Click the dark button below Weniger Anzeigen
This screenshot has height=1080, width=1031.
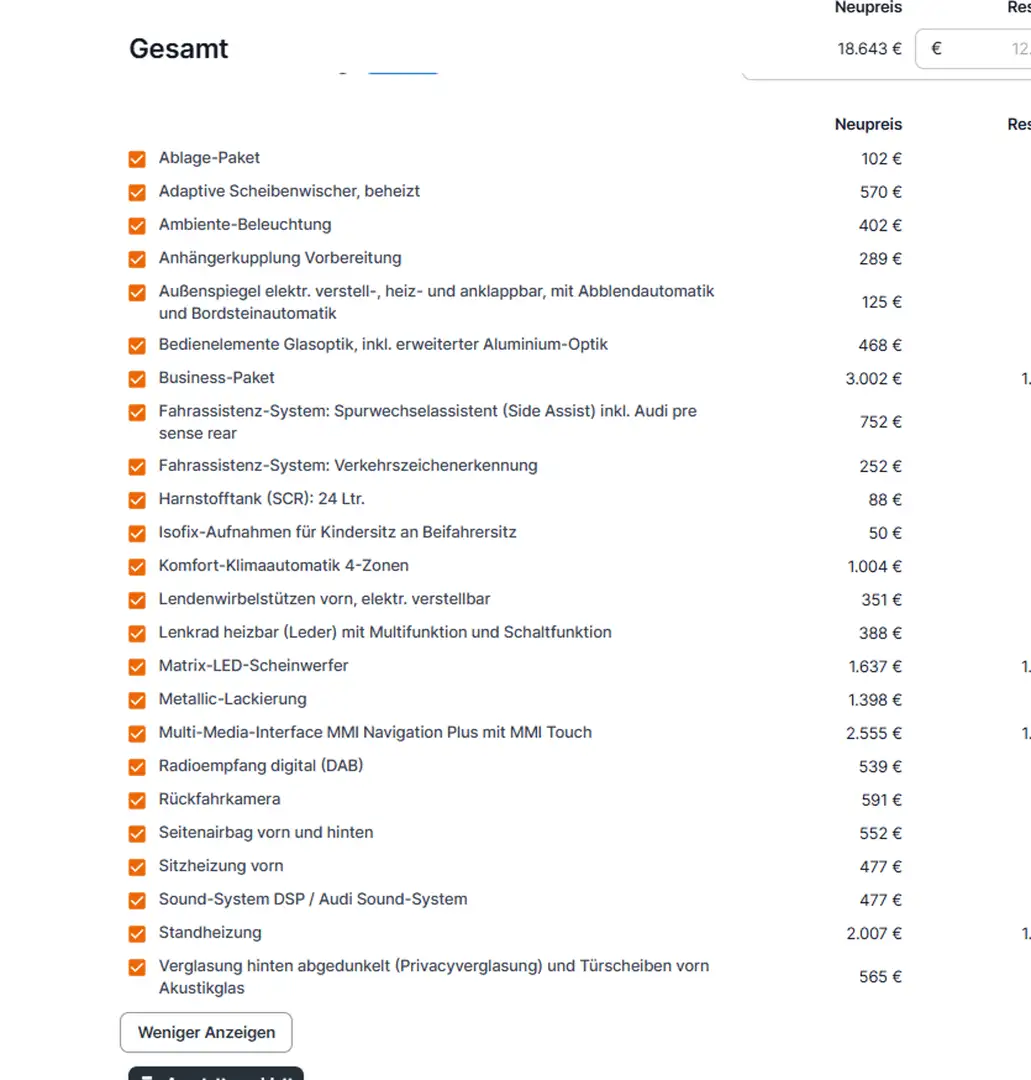pos(216,1074)
